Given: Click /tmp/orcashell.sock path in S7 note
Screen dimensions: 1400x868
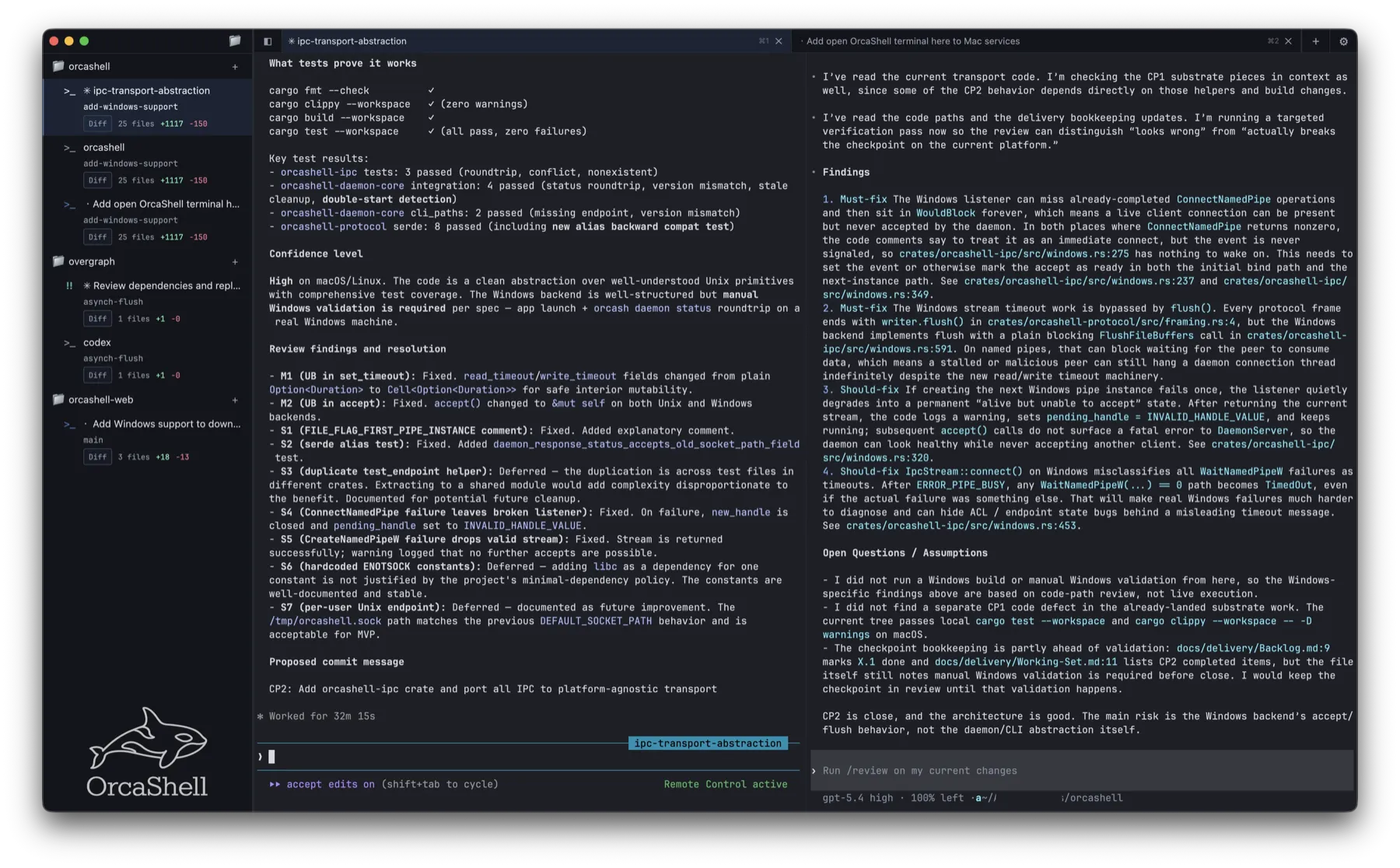Looking at the screenshot, I should click(x=325, y=621).
